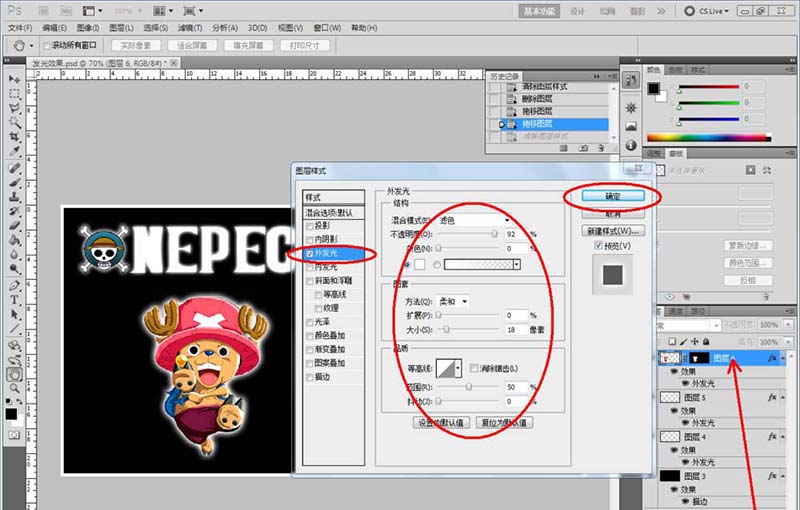Select the Move tool

click(x=14, y=79)
